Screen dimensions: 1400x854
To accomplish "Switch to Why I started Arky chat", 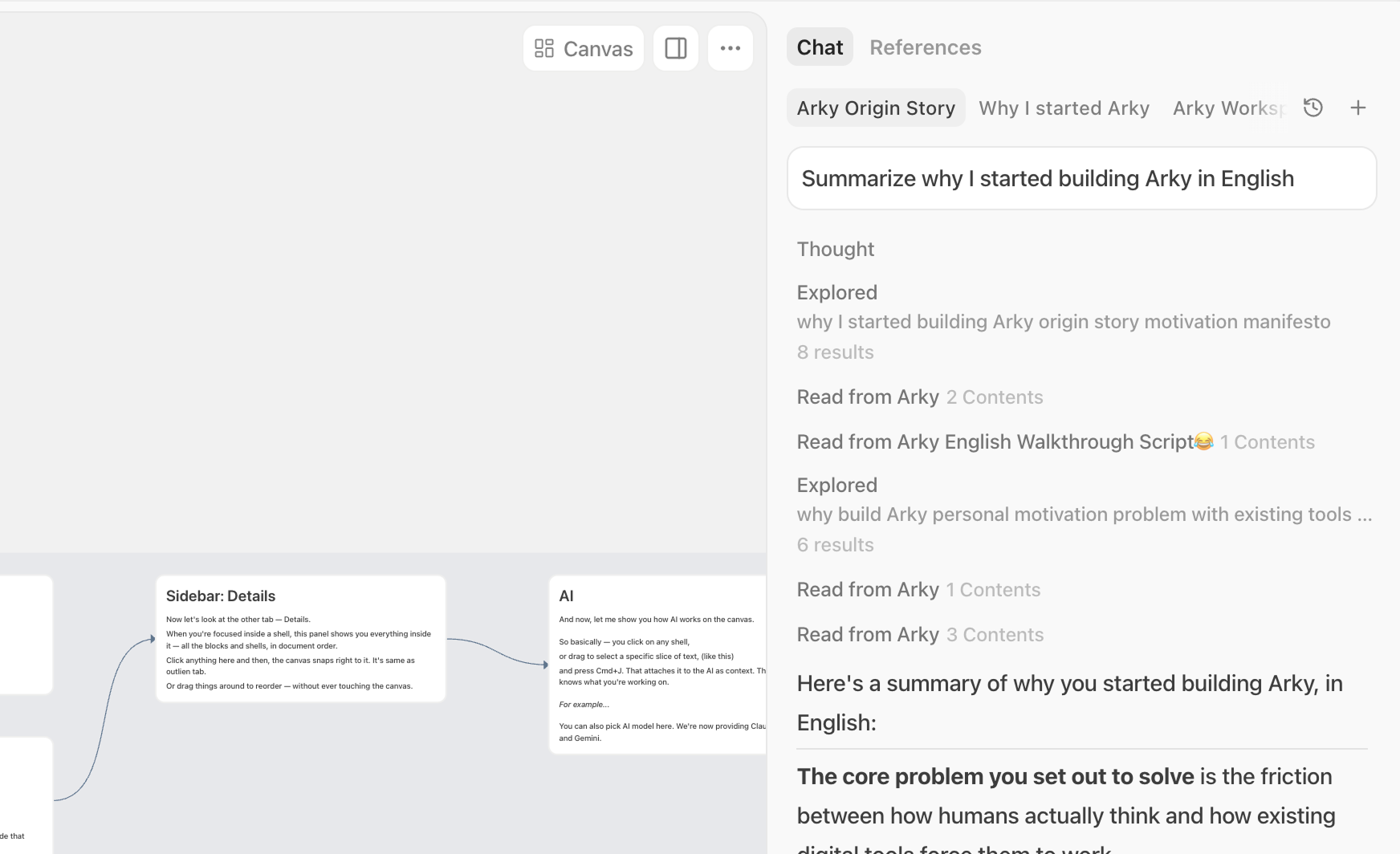I will coord(1064,108).
